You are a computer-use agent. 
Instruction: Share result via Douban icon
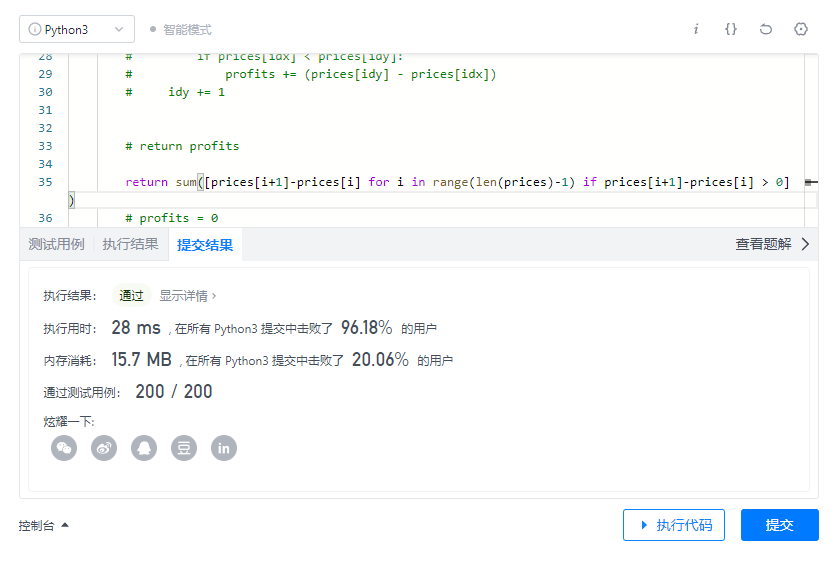coord(184,448)
